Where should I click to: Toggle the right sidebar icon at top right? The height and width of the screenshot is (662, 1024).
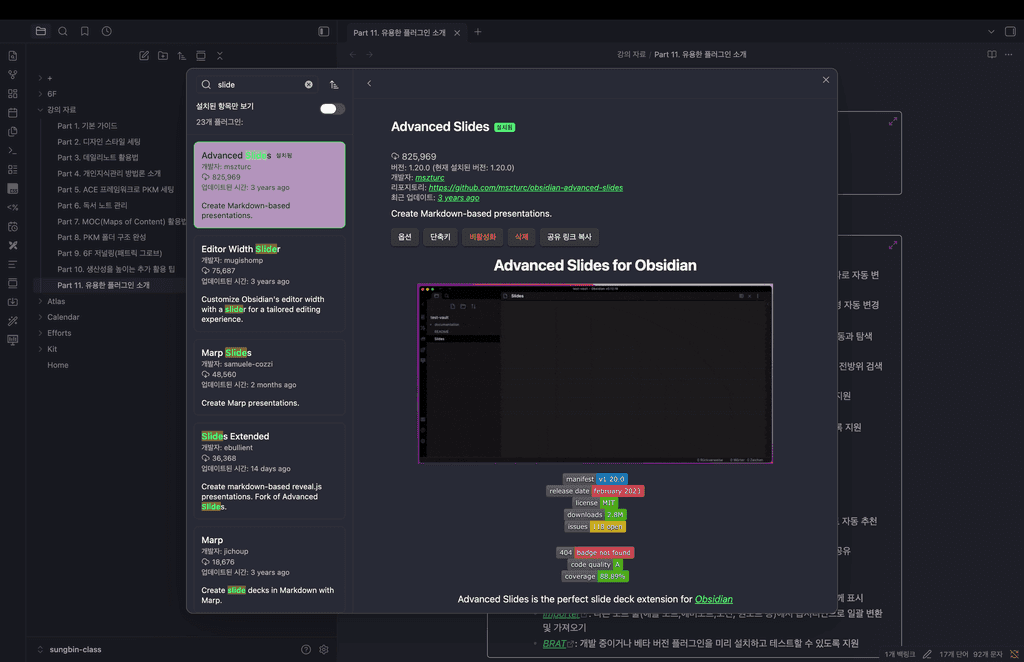tap(1010, 31)
